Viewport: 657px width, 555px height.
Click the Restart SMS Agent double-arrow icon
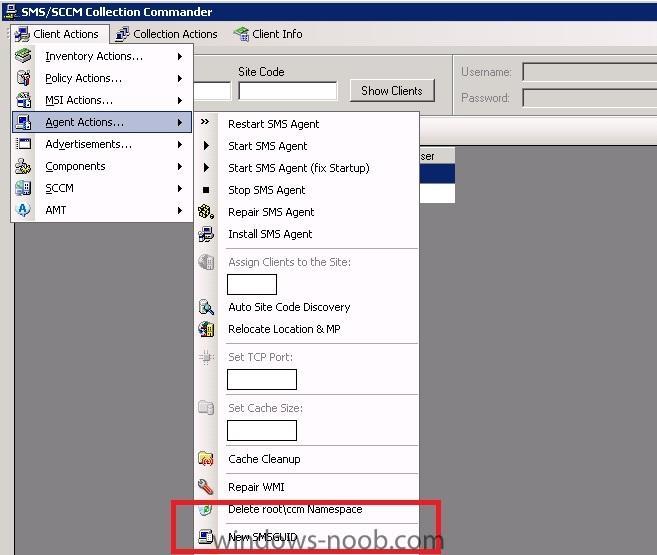pyautogui.click(x=205, y=122)
